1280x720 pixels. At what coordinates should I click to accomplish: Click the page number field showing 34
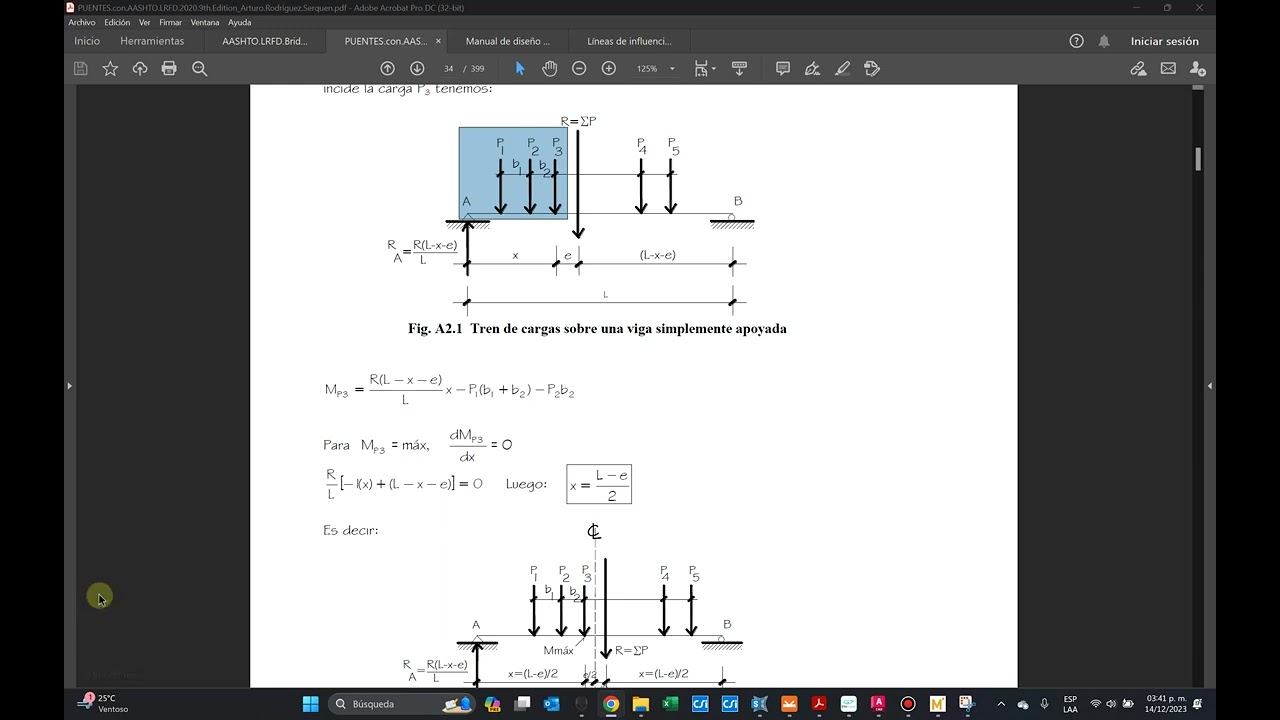tap(449, 68)
